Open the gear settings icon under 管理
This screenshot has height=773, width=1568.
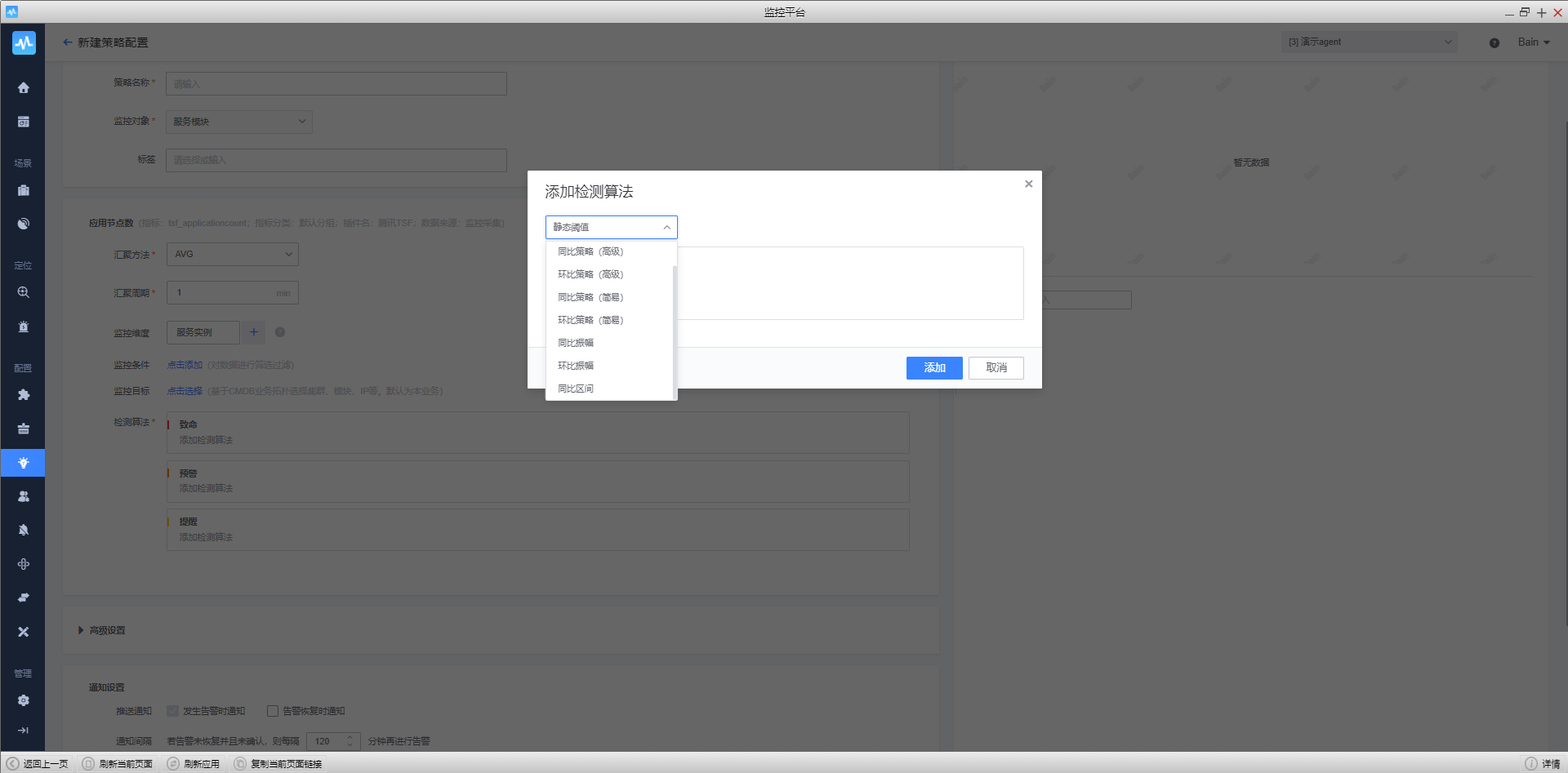point(24,700)
